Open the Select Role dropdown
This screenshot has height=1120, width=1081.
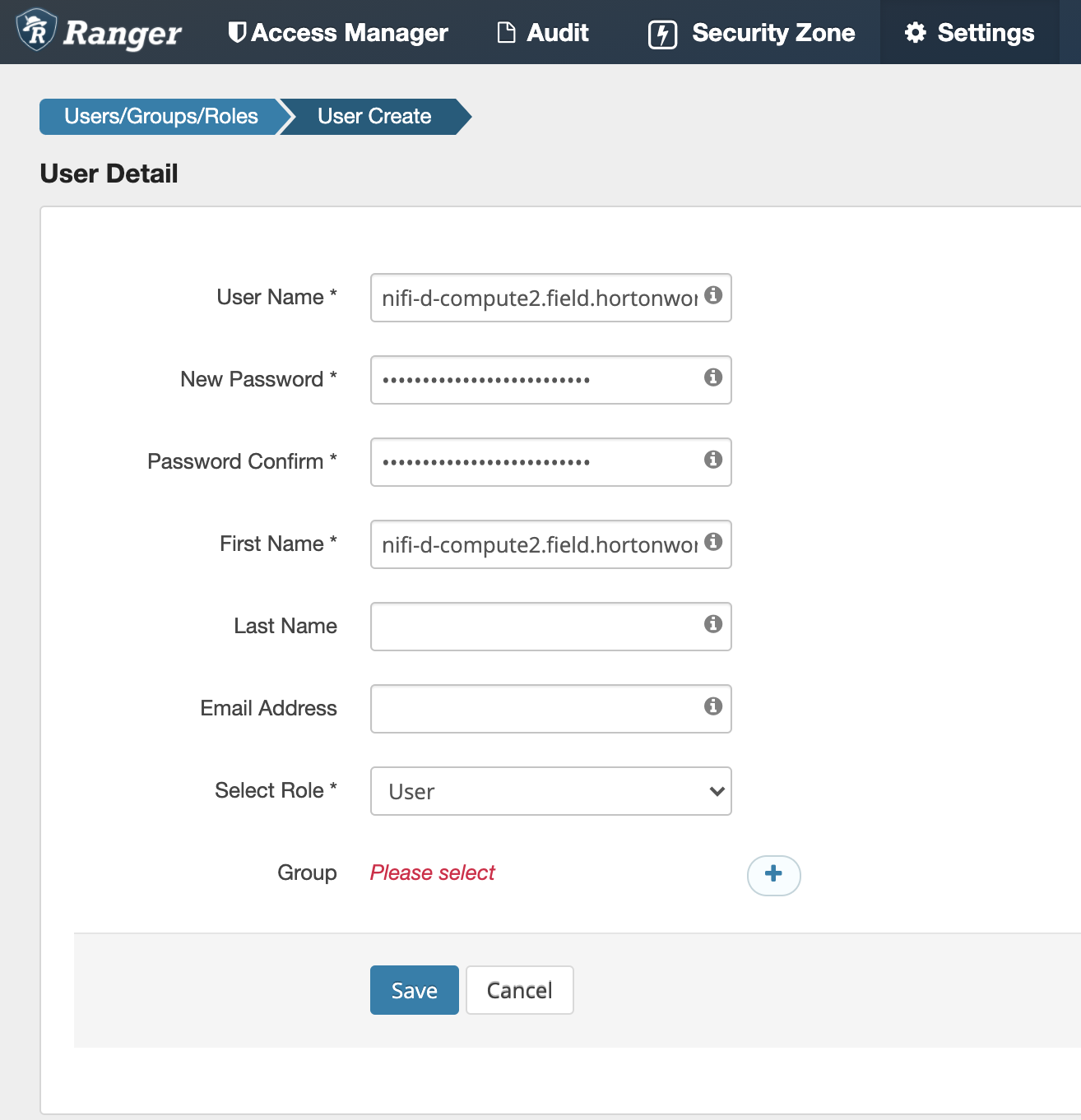coord(550,791)
